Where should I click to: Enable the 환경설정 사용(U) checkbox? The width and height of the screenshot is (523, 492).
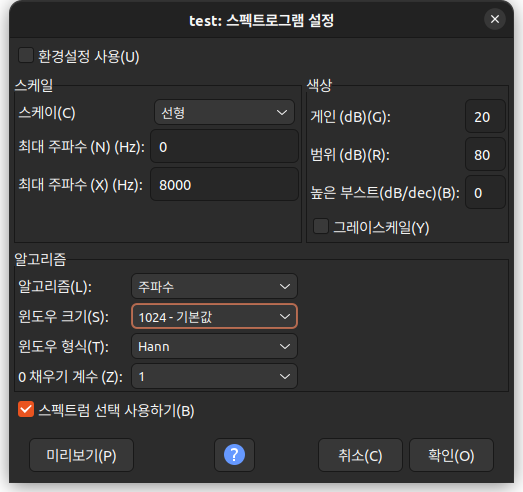click(x=26, y=55)
